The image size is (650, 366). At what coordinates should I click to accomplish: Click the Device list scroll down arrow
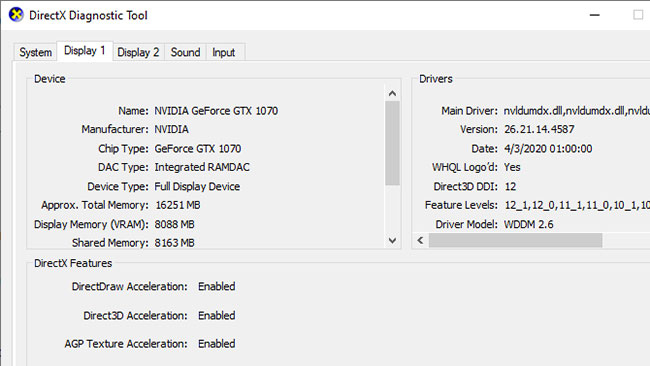[392, 240]
